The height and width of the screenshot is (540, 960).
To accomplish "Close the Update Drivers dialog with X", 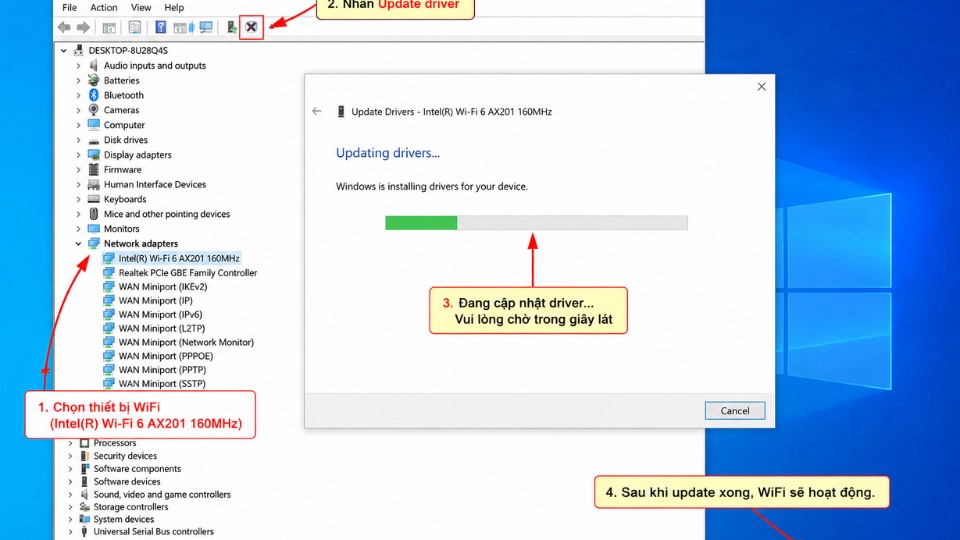I will click(x=761, y=86).
